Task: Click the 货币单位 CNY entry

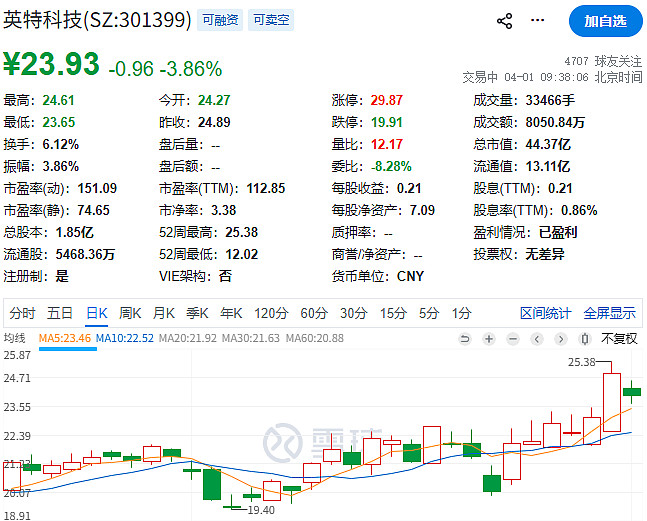Action: [x=378, y=276]
